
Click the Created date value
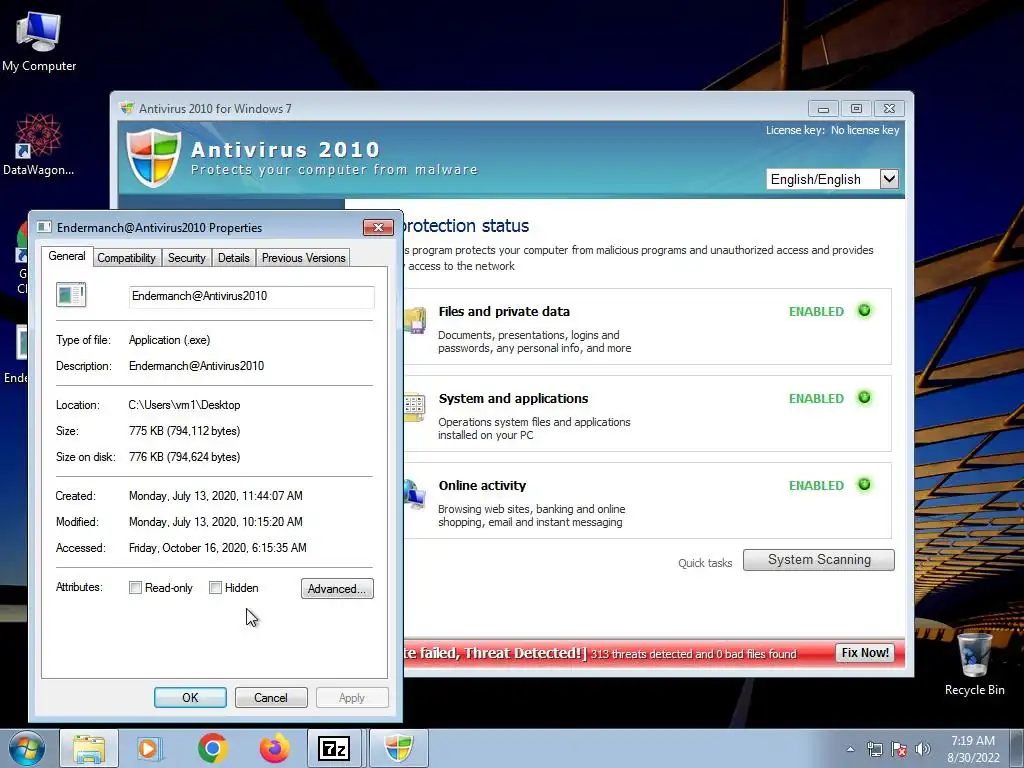coord(216,496)
